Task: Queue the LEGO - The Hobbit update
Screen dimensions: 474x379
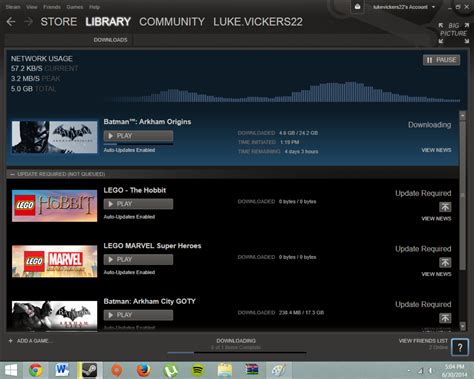Action: coord(445,207)
